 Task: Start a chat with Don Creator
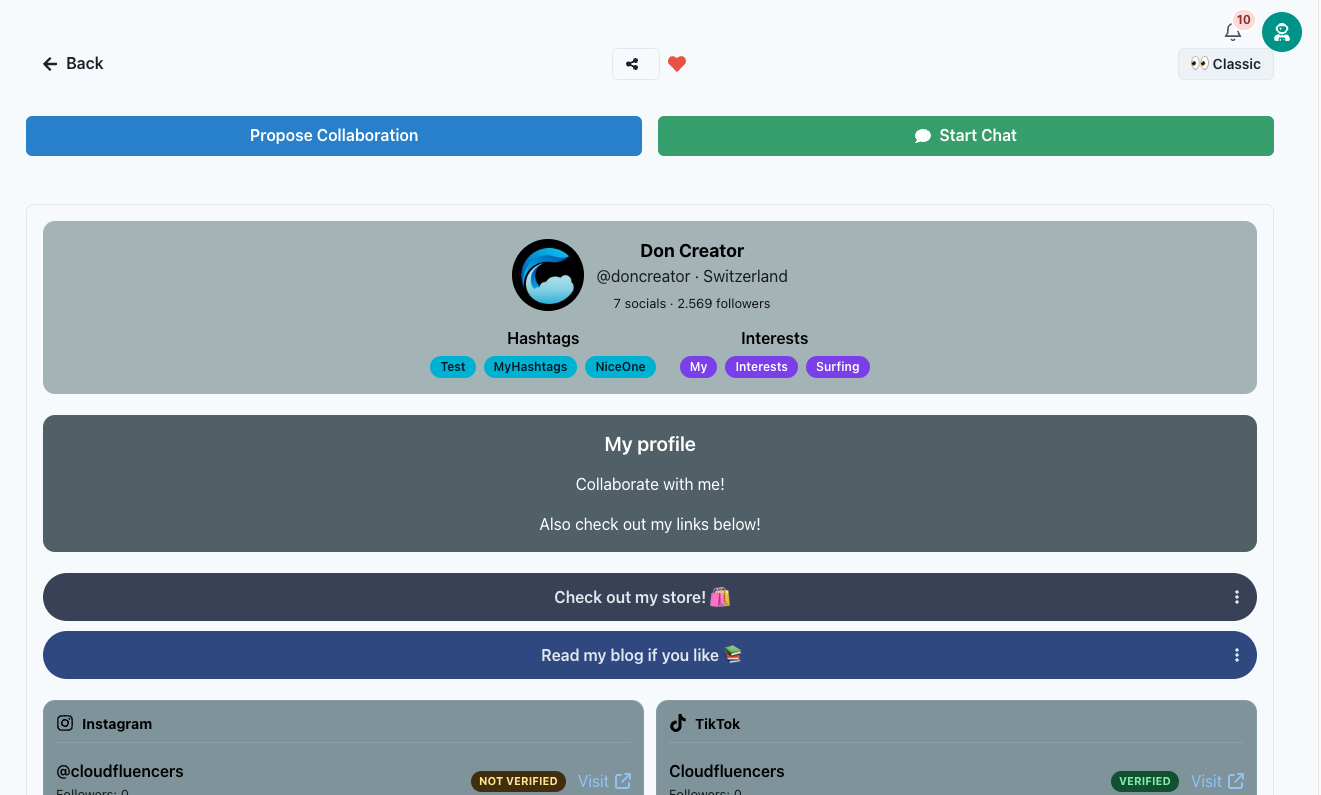[x=966, y=136]
